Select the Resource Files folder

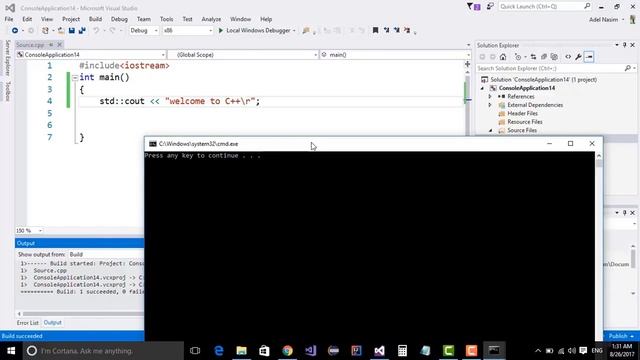point(525,122)
